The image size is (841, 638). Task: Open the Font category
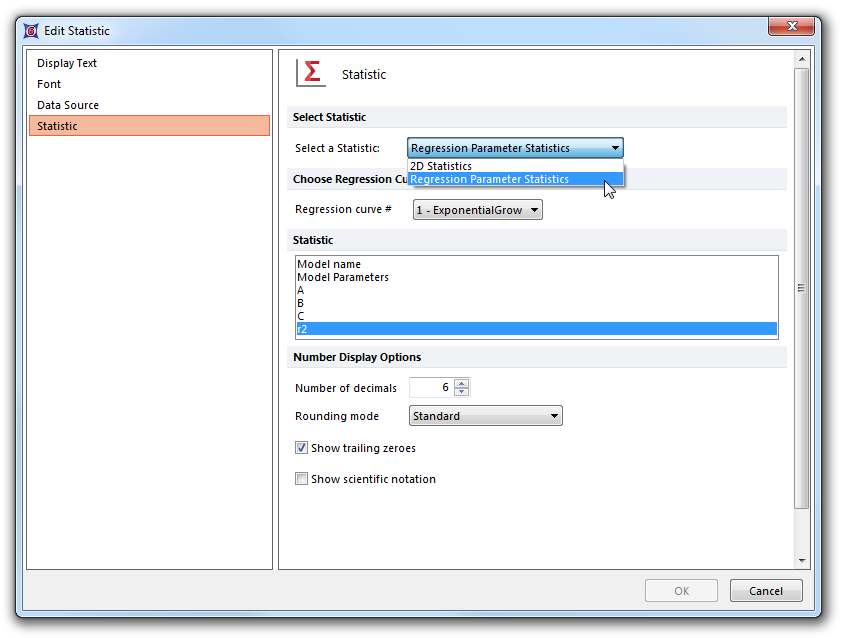pyautogui.click(x=49, y=84)
